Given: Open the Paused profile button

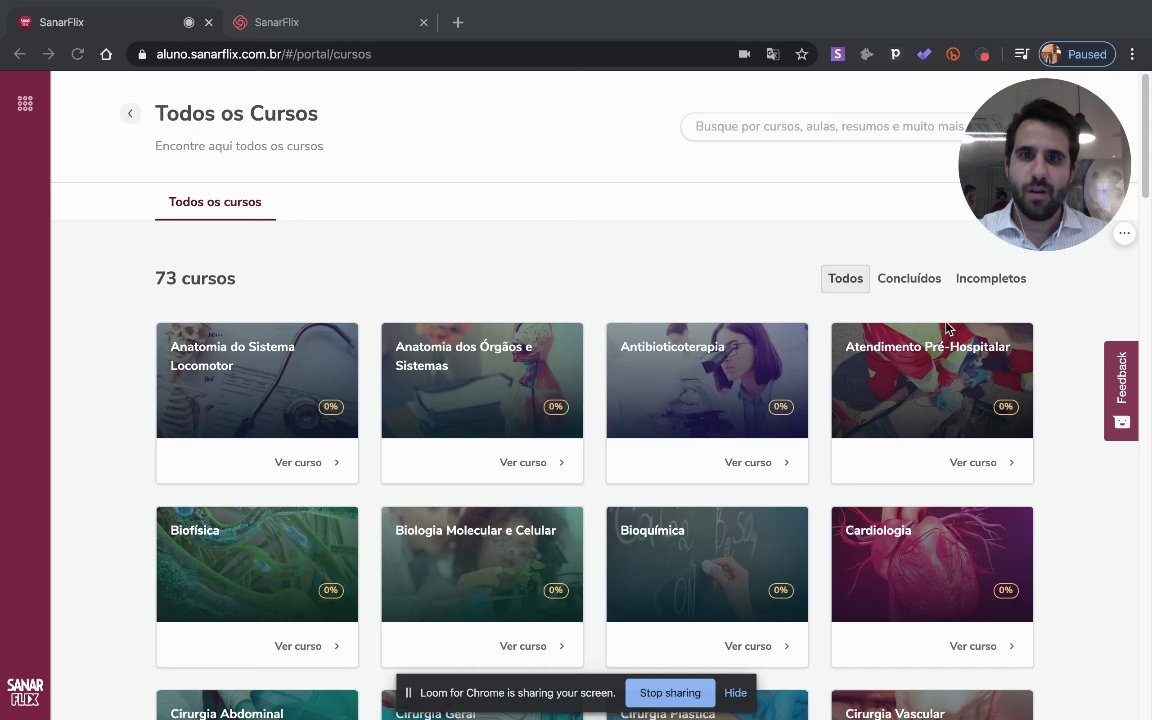Looking at the screenshot, I should (x=1077, y=54).
